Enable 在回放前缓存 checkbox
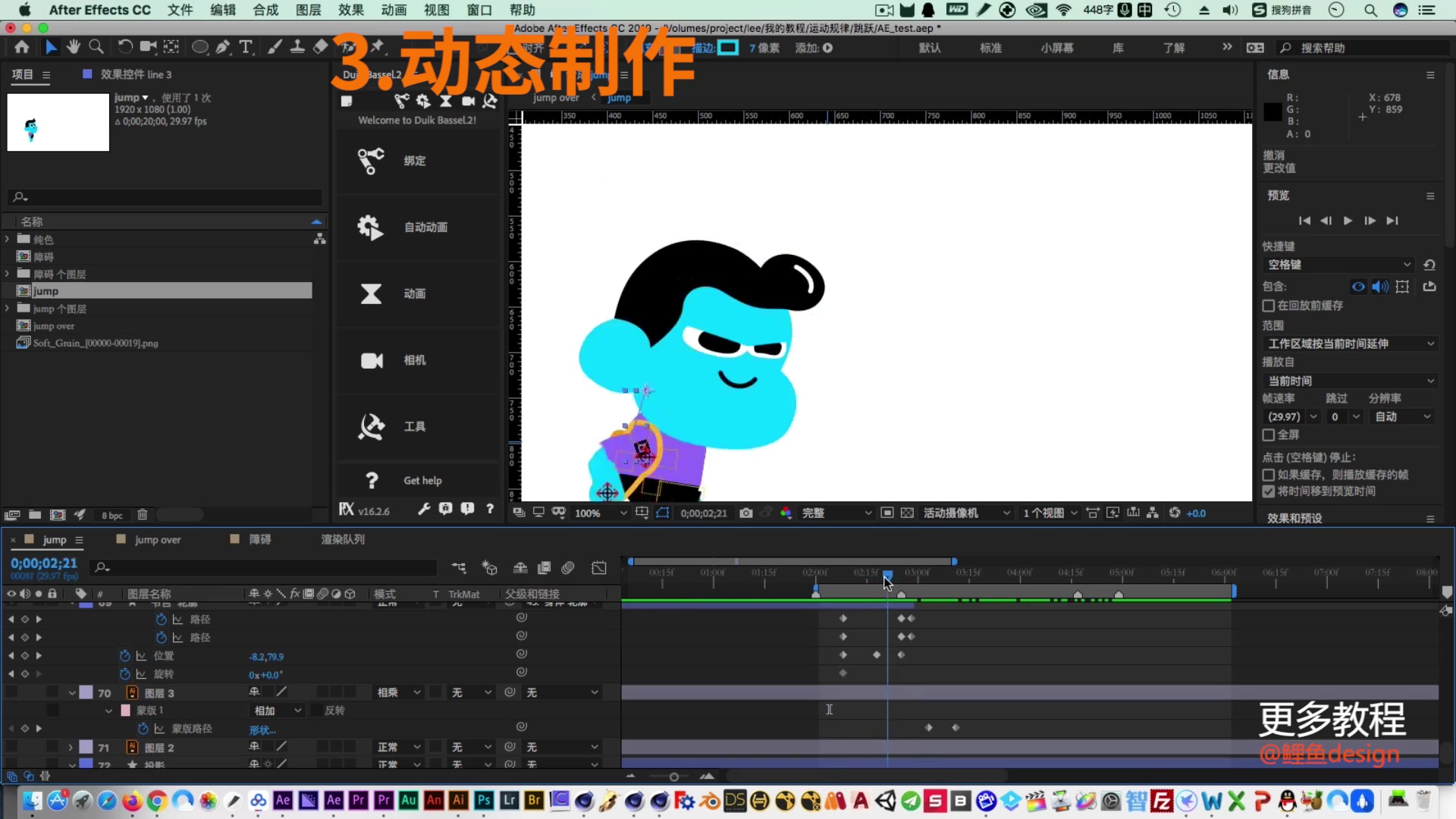1456x819 pixels. click(1268, 306)
